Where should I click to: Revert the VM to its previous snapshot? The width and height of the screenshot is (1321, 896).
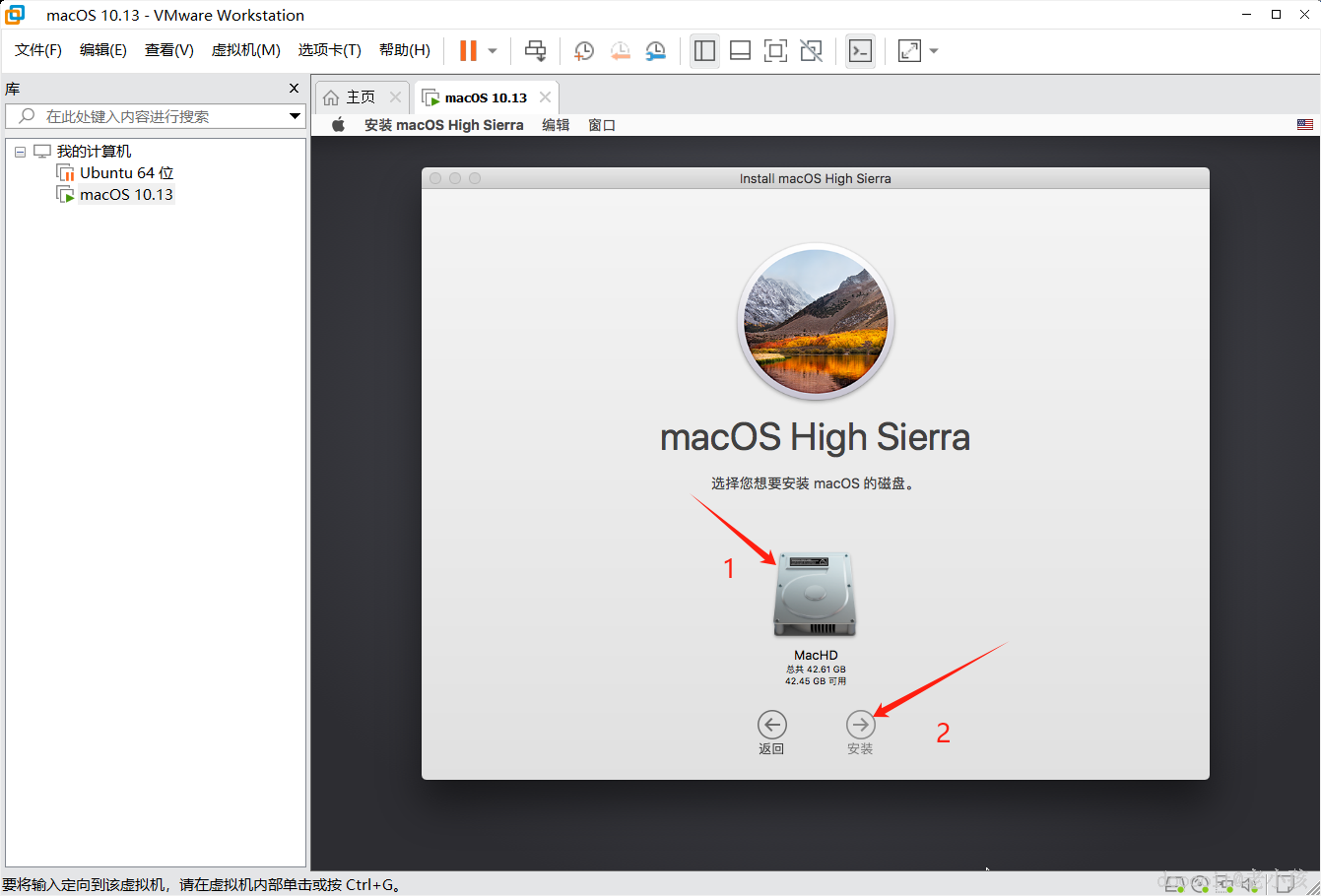coord(620,51)
